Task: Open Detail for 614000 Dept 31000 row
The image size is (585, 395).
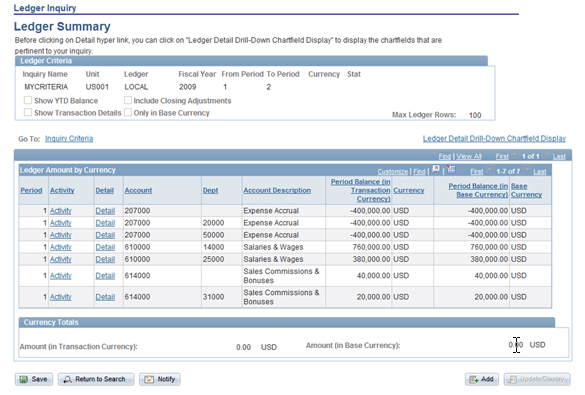Action: [105, 297]
